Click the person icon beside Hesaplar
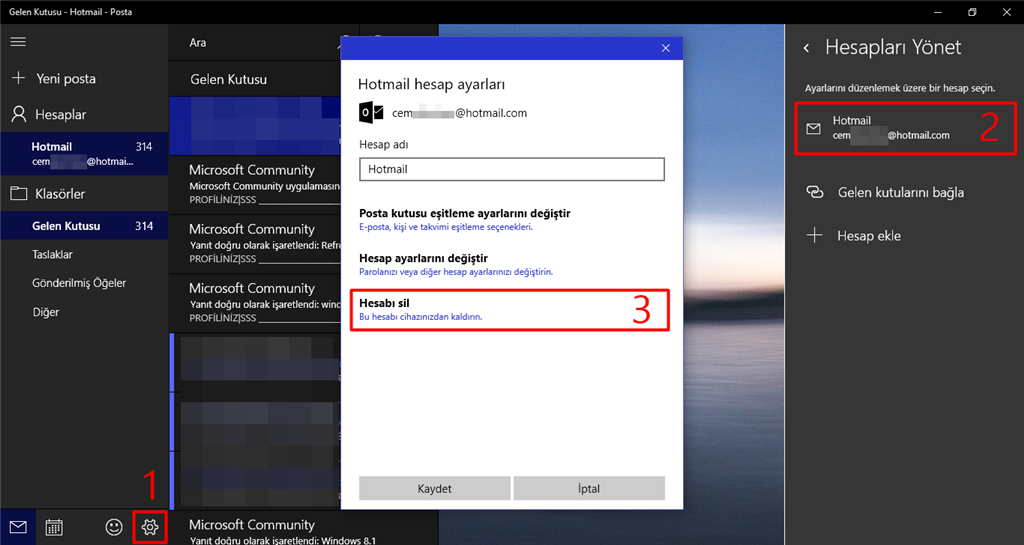This screenshot has height=545, width=1024. click(x=19, y=114)
